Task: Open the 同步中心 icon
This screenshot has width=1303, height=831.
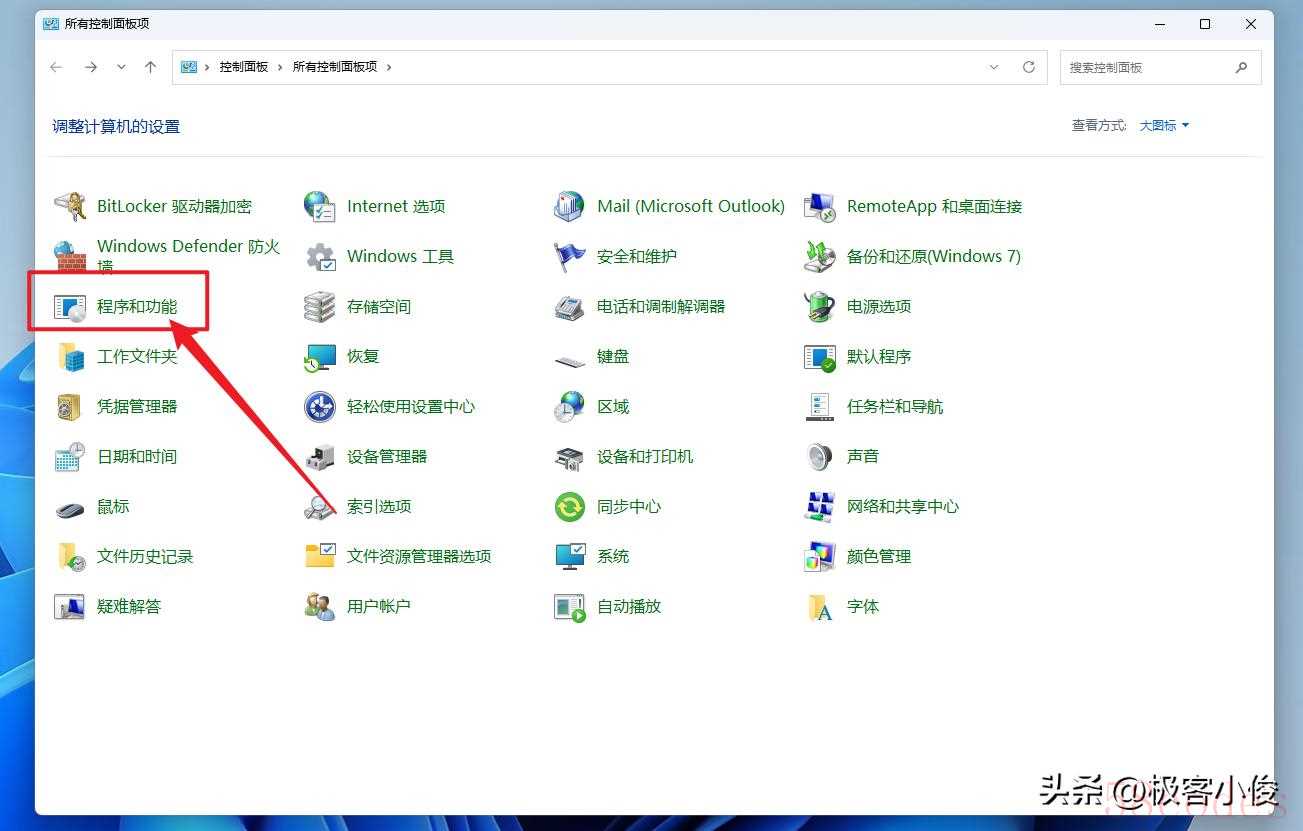Action: pyautogui.click(x=570, y=507)
